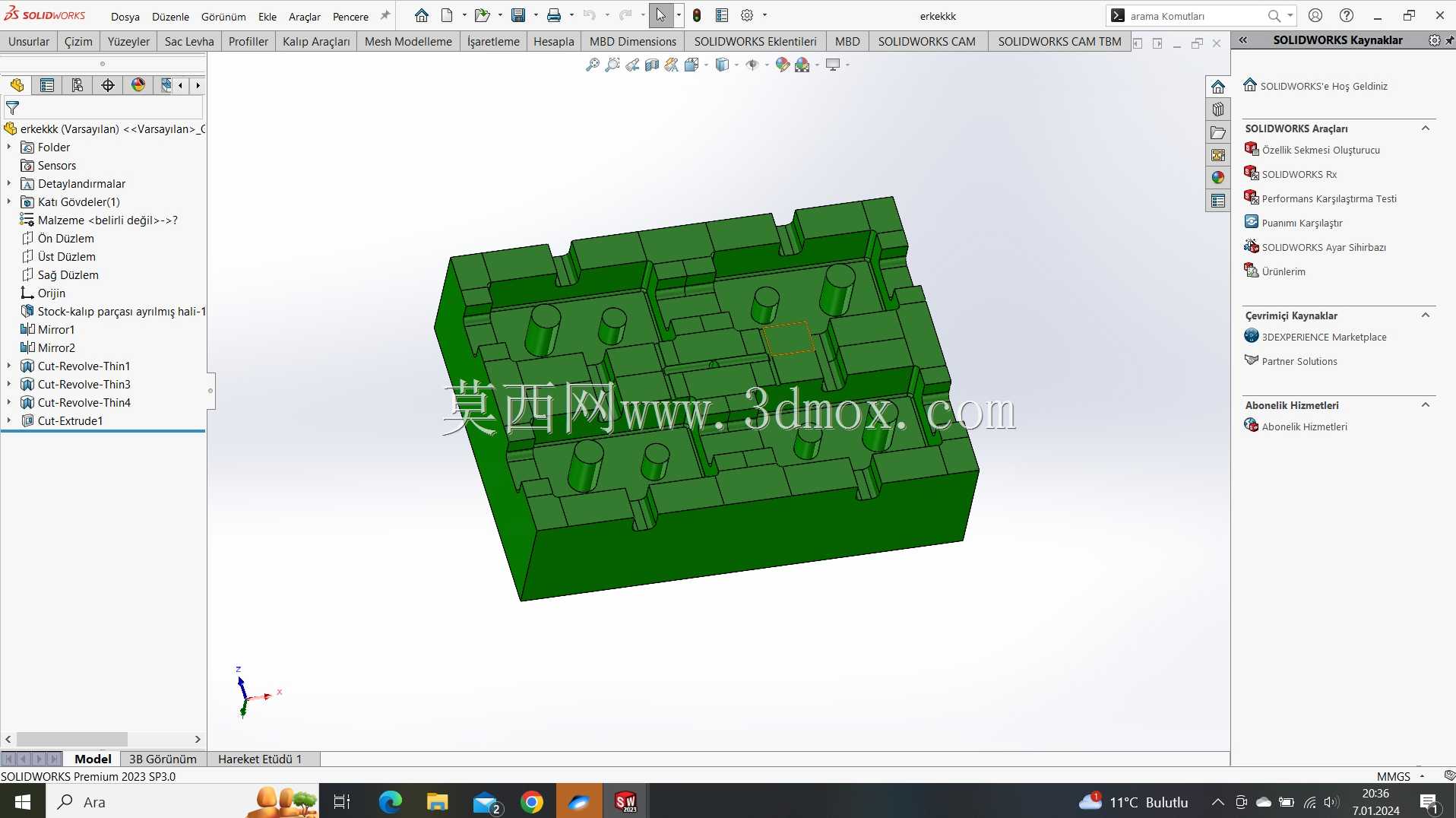
Task: Select FeatureManager design tree tab
Action: point(17,85)
